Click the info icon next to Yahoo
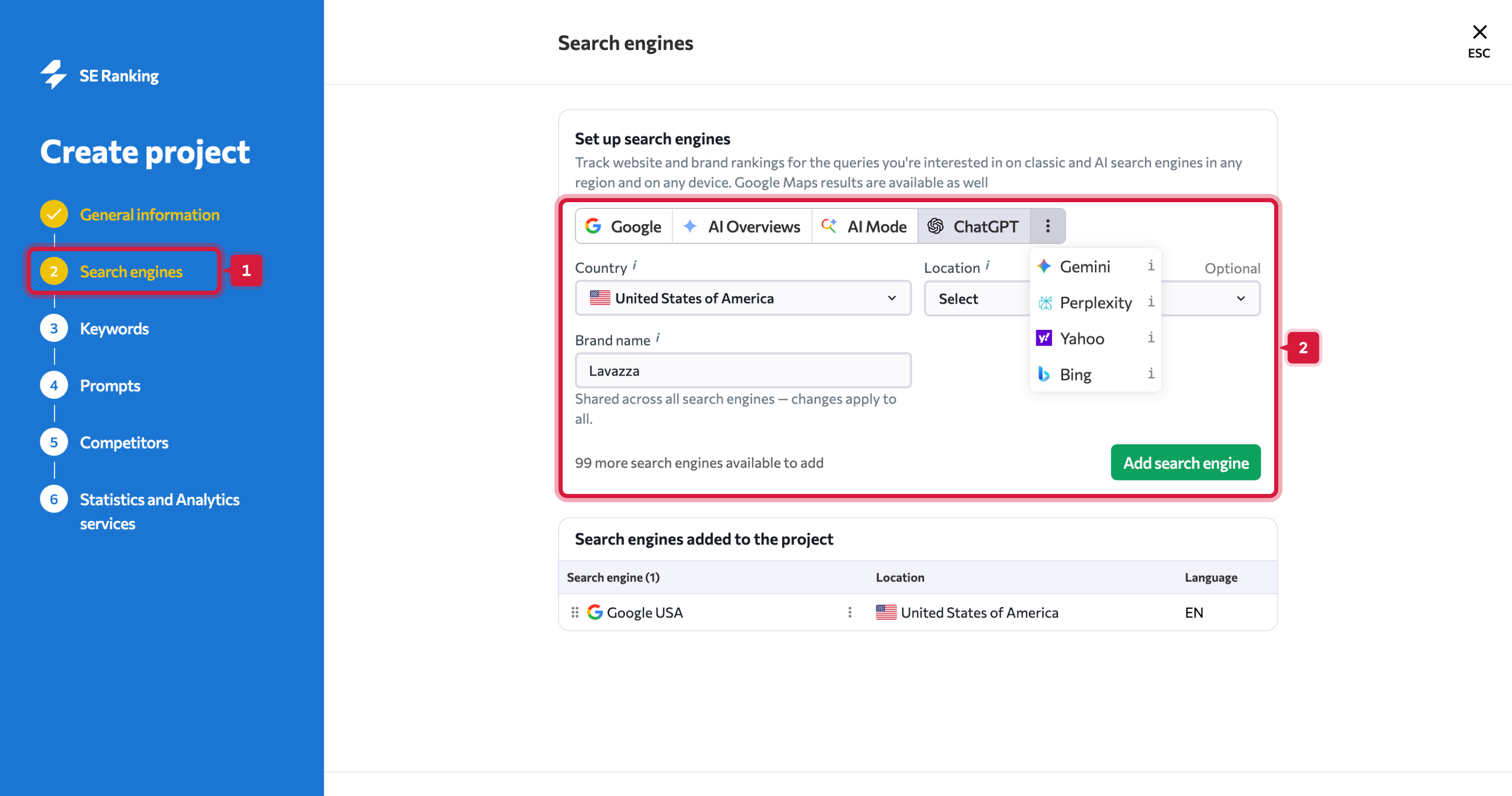 click(x=1151, y=338)
